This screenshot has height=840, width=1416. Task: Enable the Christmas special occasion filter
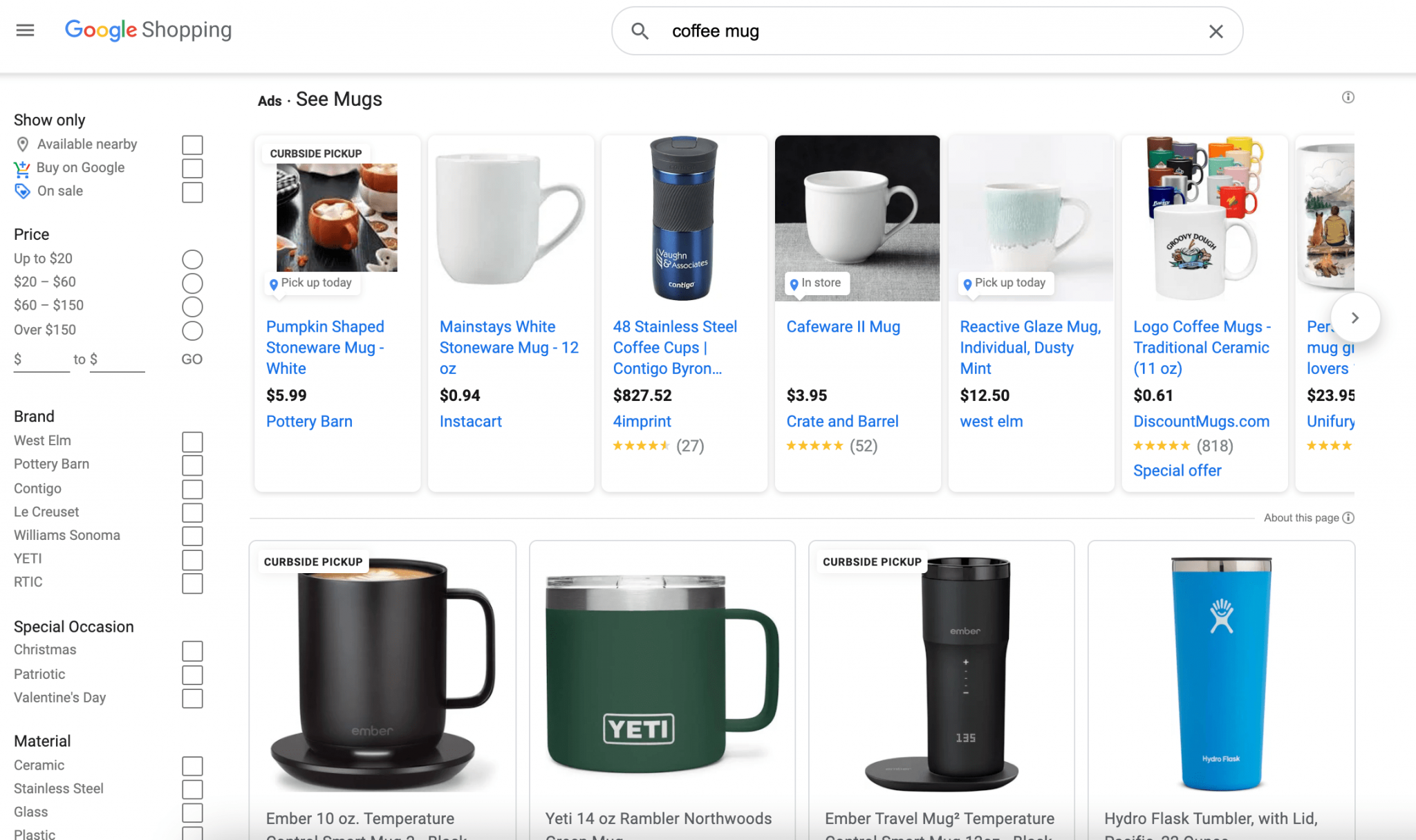(x=192, y=651)
